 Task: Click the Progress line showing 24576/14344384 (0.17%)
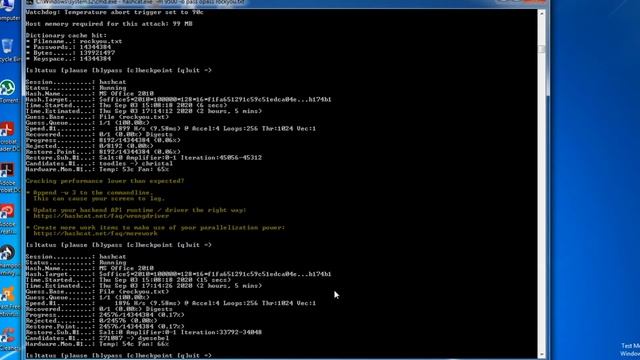point(105,315)
